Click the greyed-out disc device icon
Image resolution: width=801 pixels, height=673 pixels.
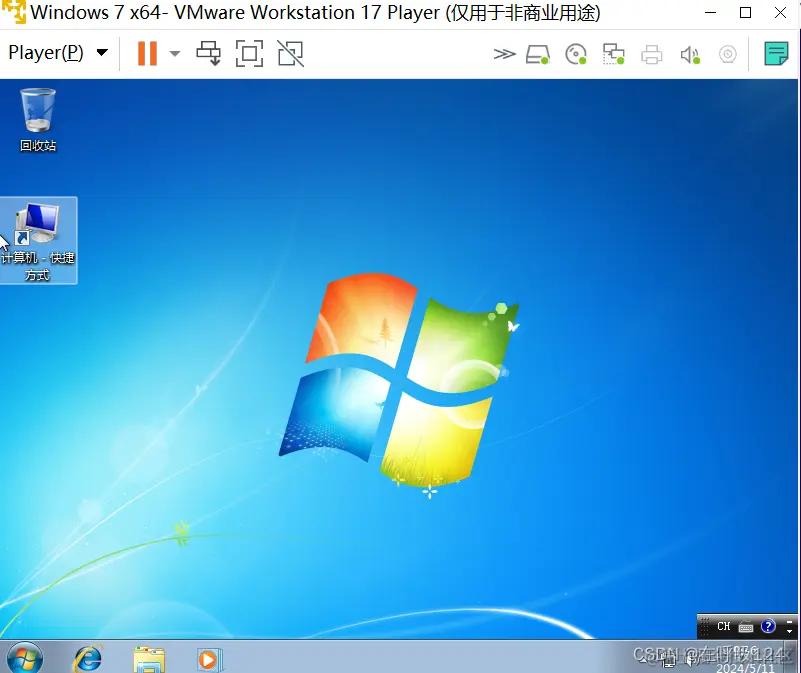(727, 54)
